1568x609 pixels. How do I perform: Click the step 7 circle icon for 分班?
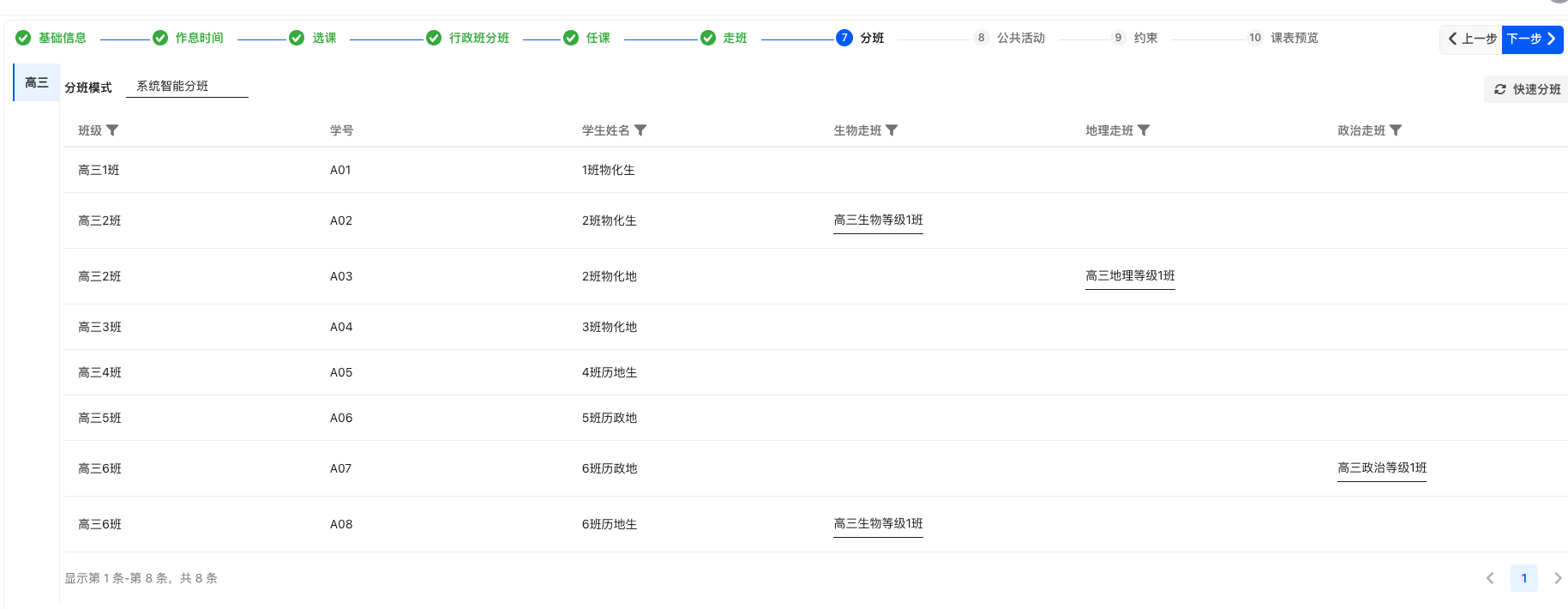coord(844,38)
